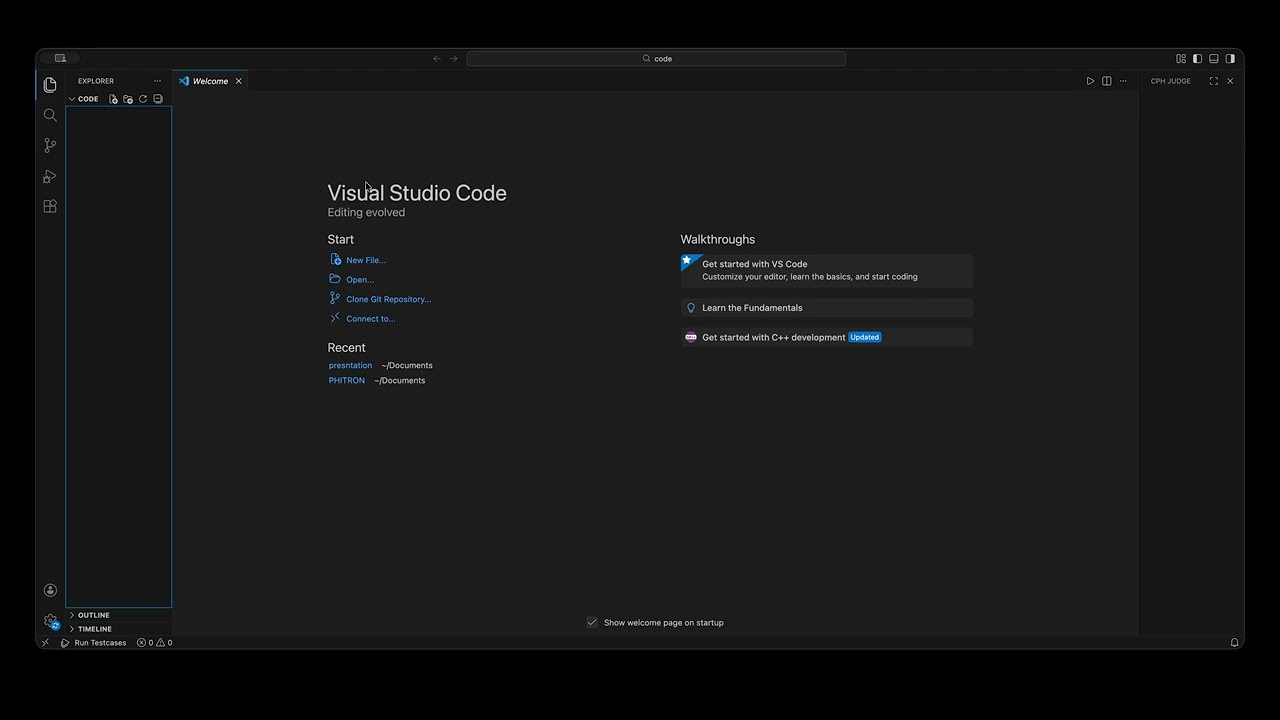This screenshot has width=1280, height=720.
Task: Click the EXPLORER panel title
Action: (96, 81)
